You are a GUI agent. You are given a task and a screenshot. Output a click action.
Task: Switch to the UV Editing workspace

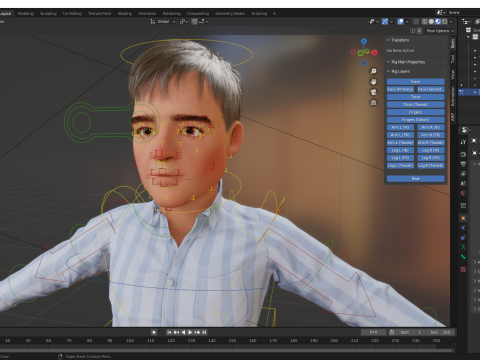click(72, 14)
